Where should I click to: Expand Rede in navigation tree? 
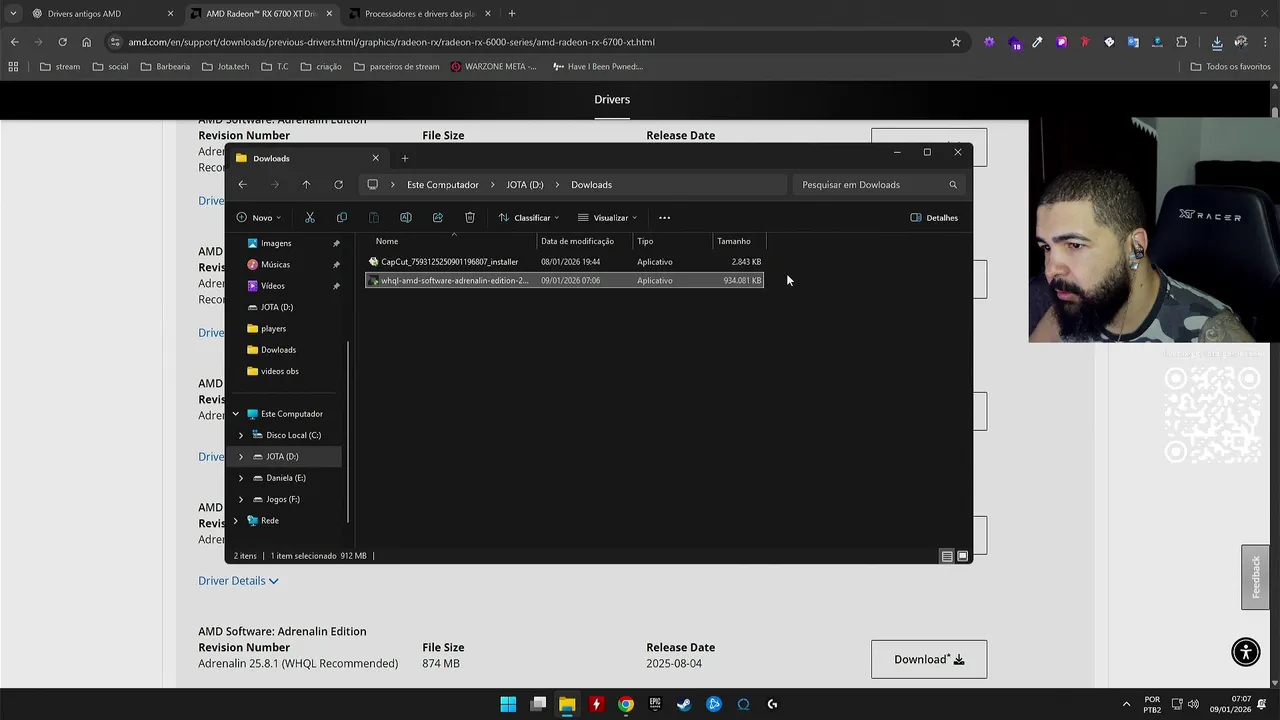pos(236,520)
